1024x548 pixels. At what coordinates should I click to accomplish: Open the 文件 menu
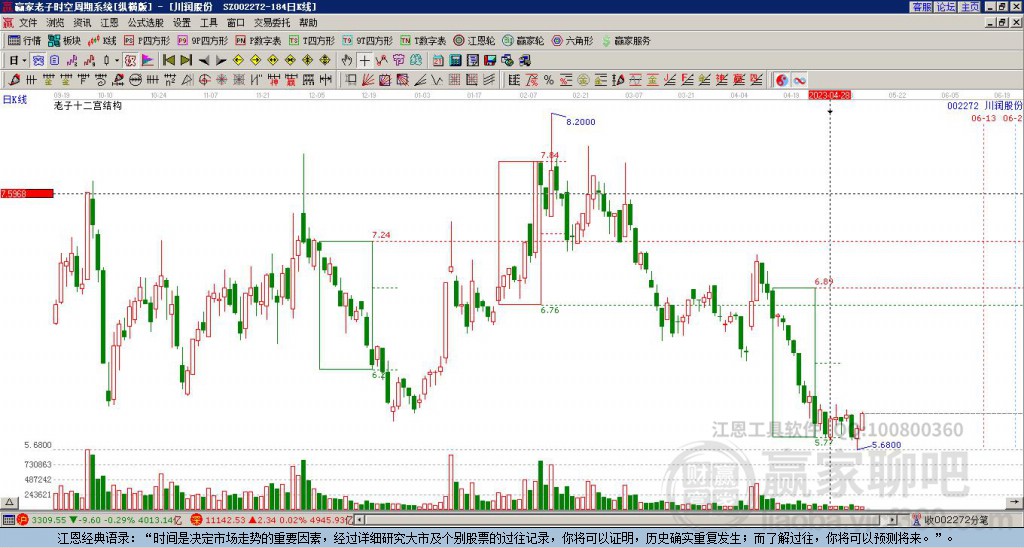tap(28, 23)
